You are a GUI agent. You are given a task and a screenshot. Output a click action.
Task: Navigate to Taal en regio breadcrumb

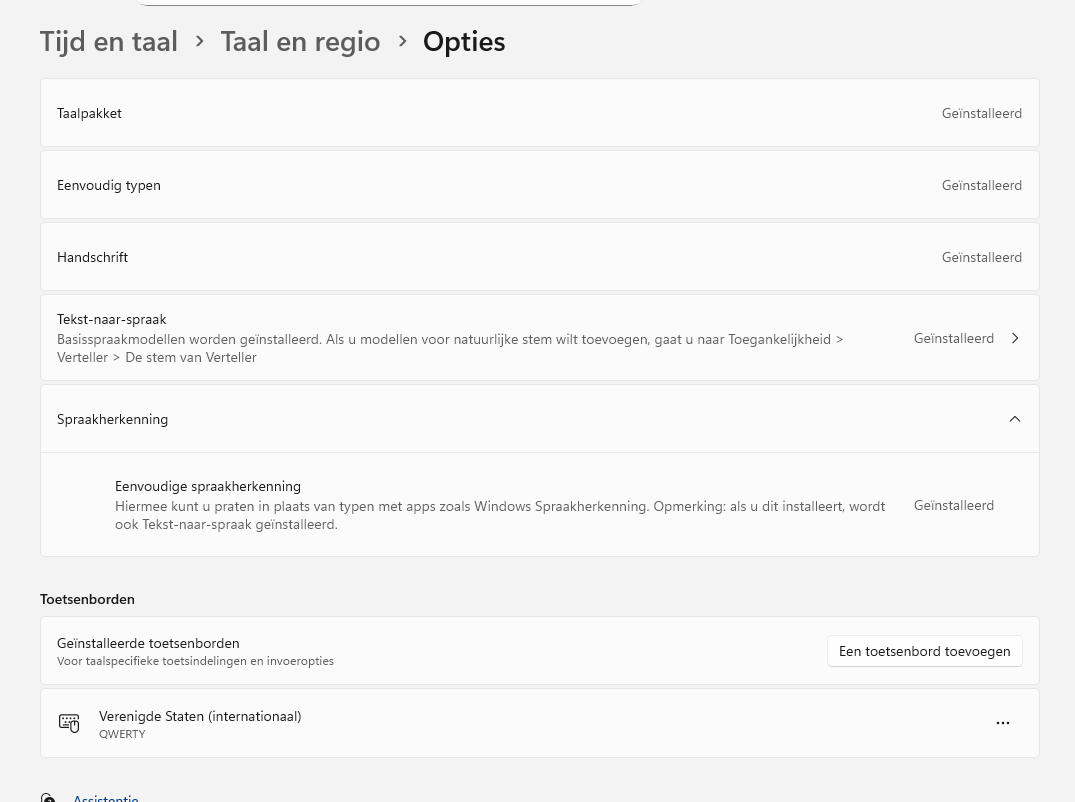click(300, 42)
